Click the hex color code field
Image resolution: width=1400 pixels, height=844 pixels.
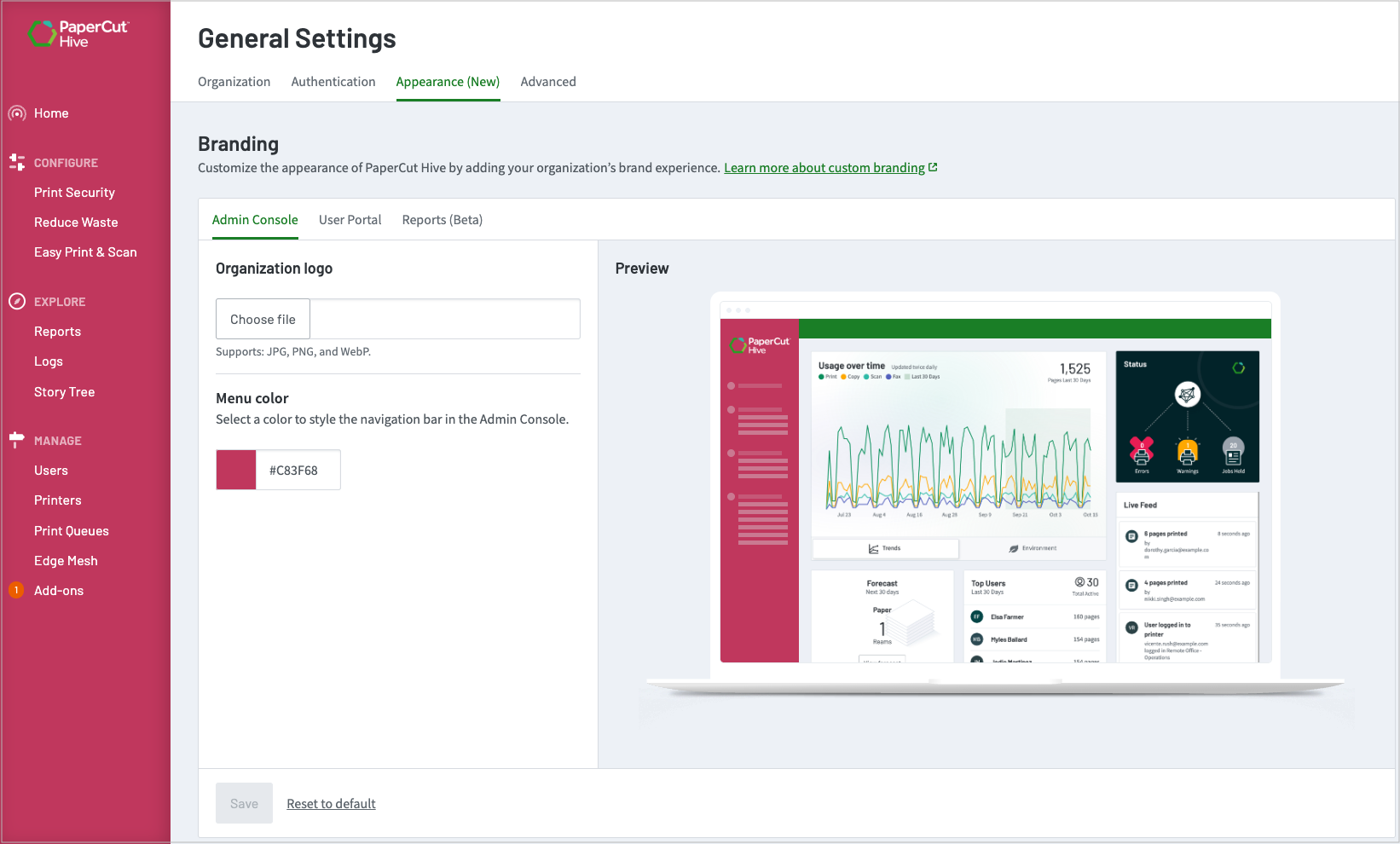pos(298,470)
